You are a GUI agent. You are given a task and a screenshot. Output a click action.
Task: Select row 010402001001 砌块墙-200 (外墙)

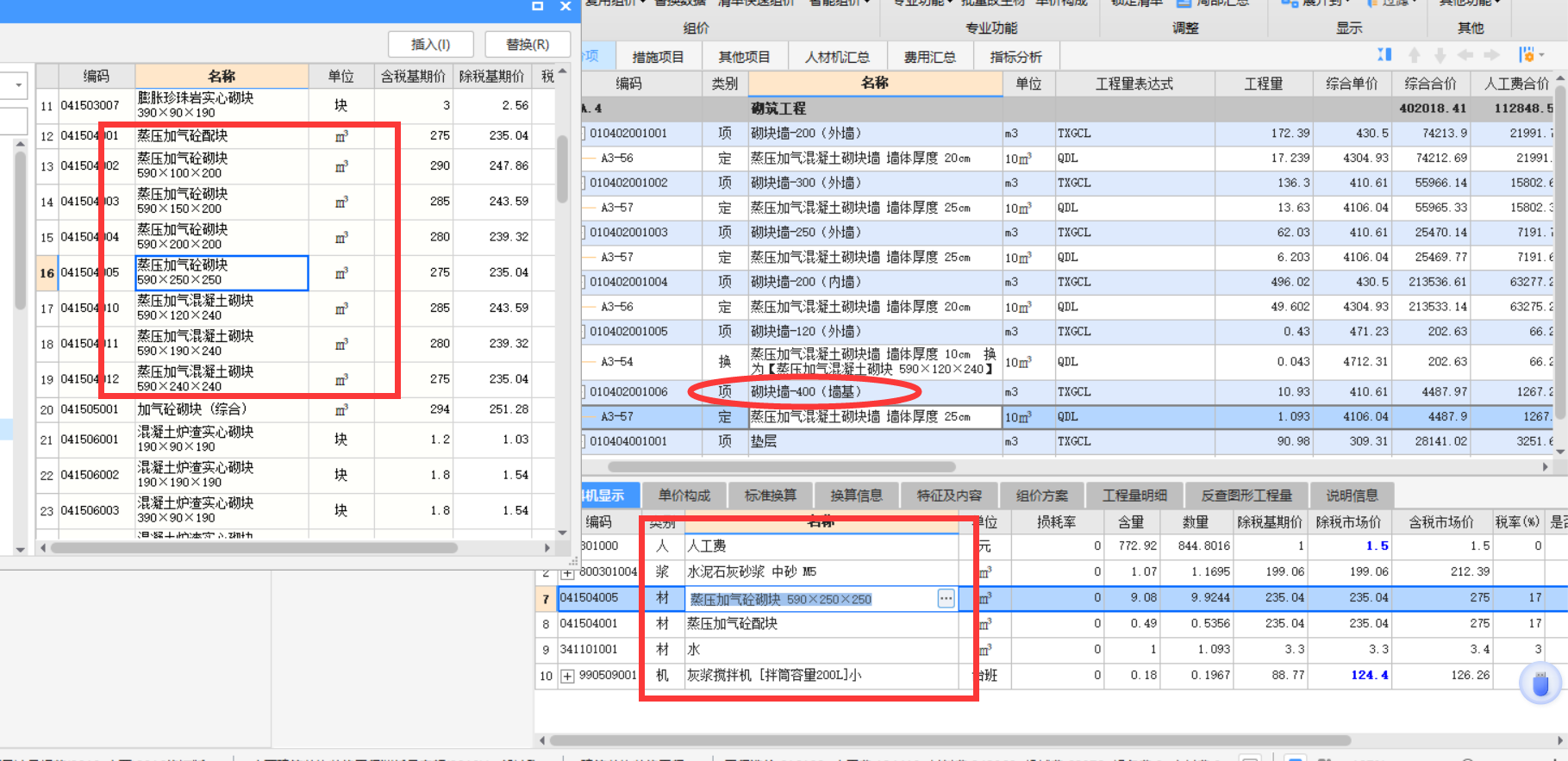[1069, 134]
